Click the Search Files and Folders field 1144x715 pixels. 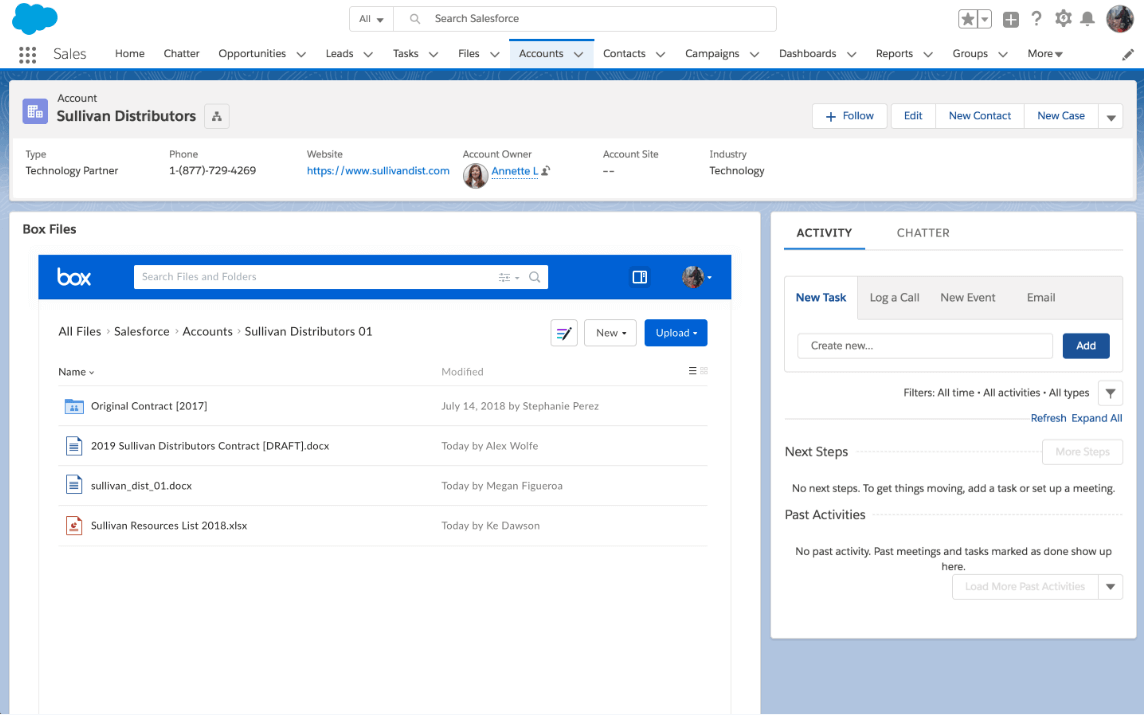(x=300, y=276)
